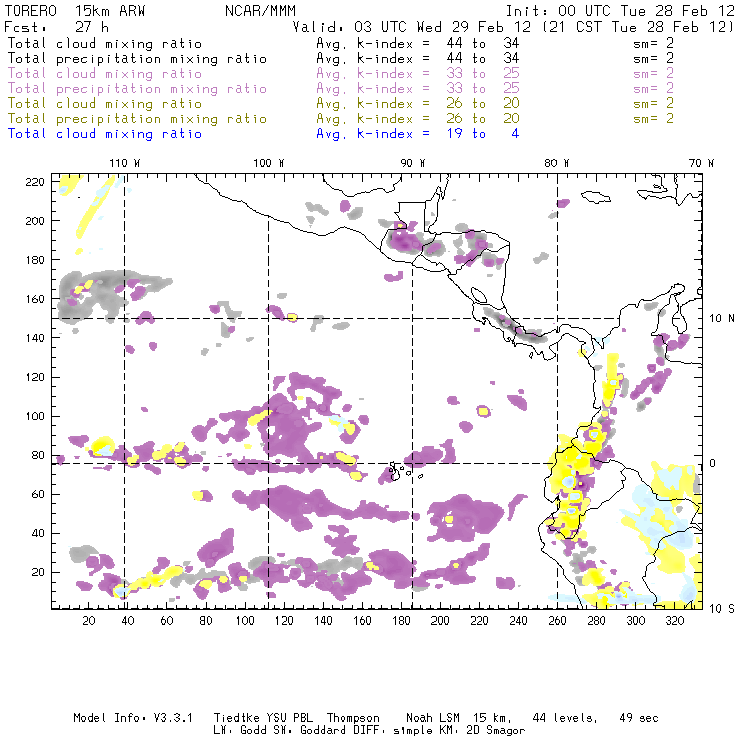Click the "110 W" longitude label

pos(125,163)
